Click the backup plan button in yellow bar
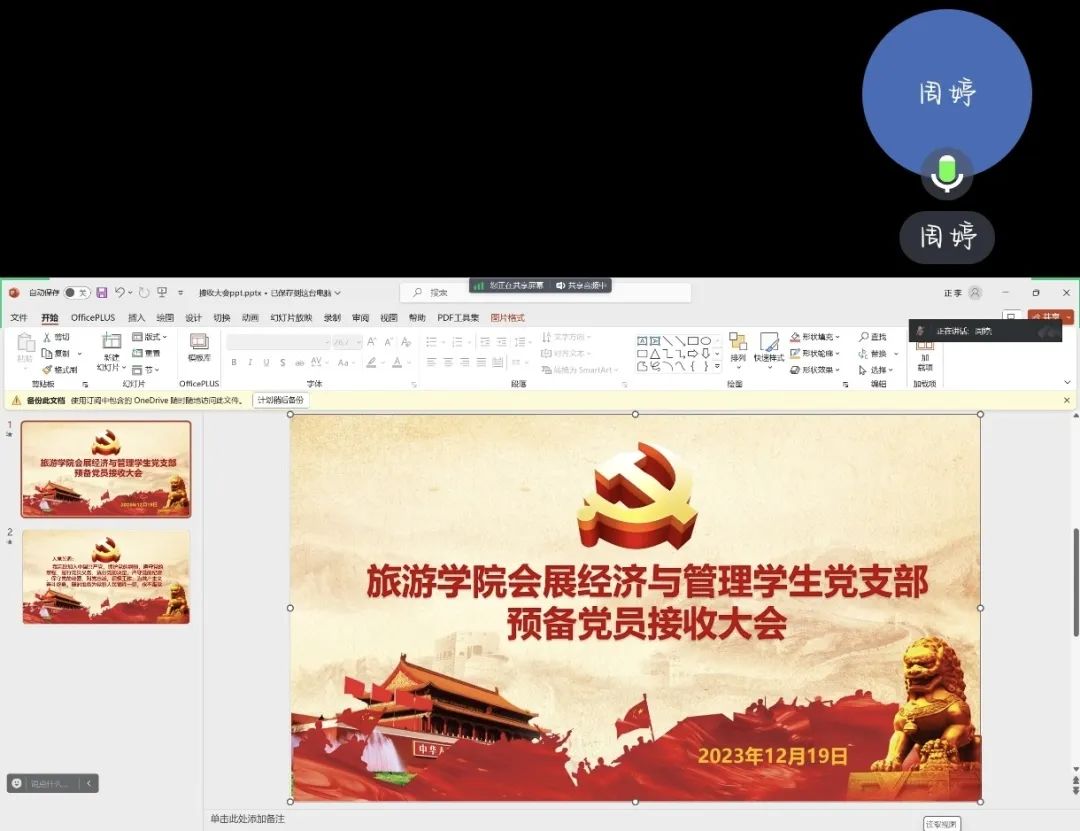 [x=280, y=400]
